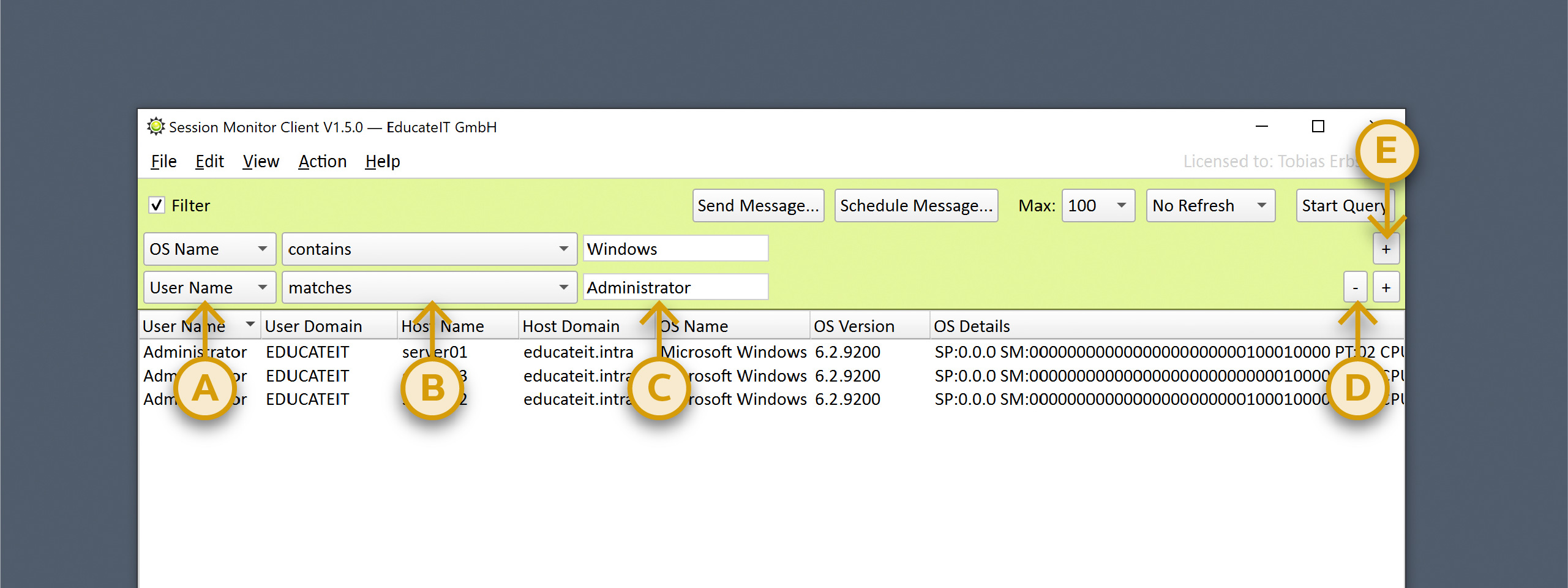Image resolution: width=1568 pixels, height=588 pixels.
Task: Open the File menu
Action: point(163,162)
